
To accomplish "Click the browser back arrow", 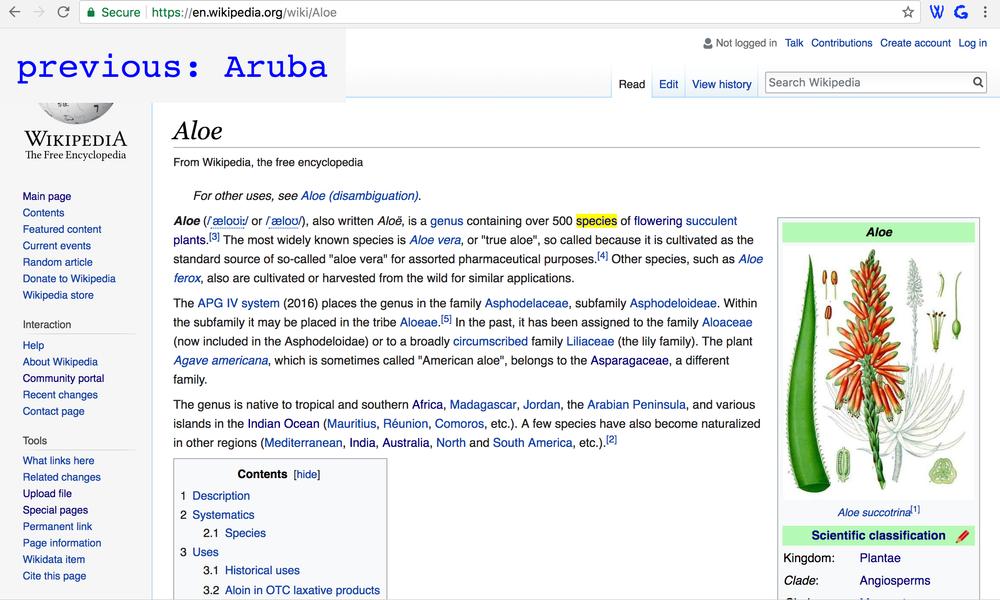I will pos(14,12).
